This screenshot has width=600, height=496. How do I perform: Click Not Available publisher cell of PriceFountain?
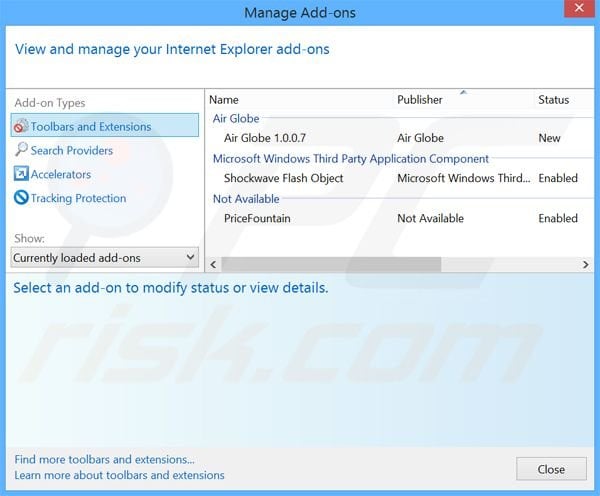[x=430, y=218]
